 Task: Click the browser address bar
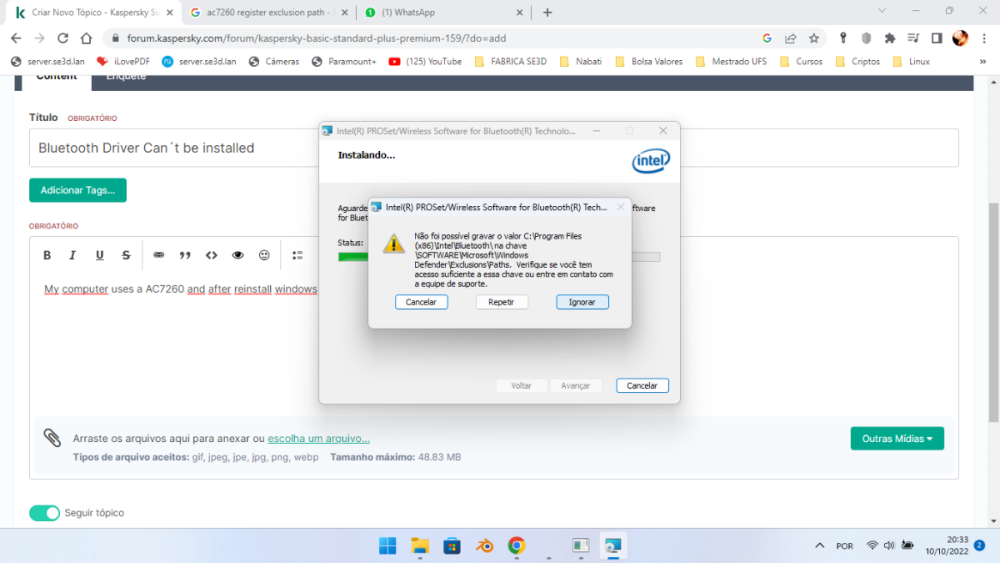coord(434,38)
